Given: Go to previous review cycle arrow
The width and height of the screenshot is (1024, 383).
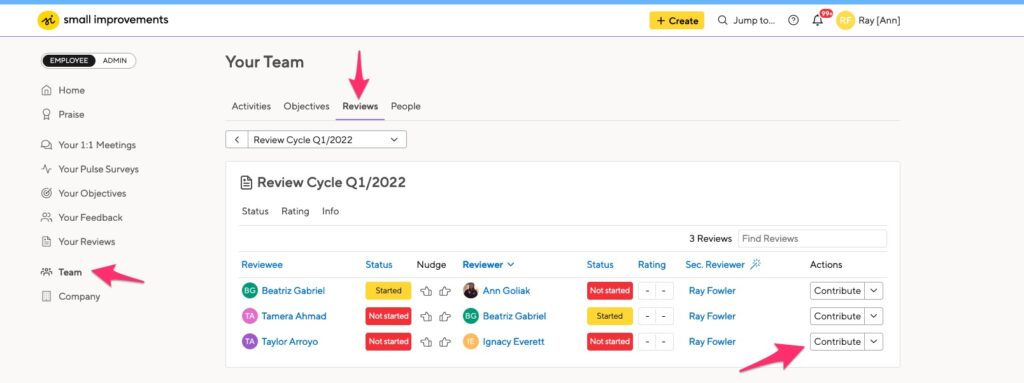Looking at the screenshot, I should [236, 140].
